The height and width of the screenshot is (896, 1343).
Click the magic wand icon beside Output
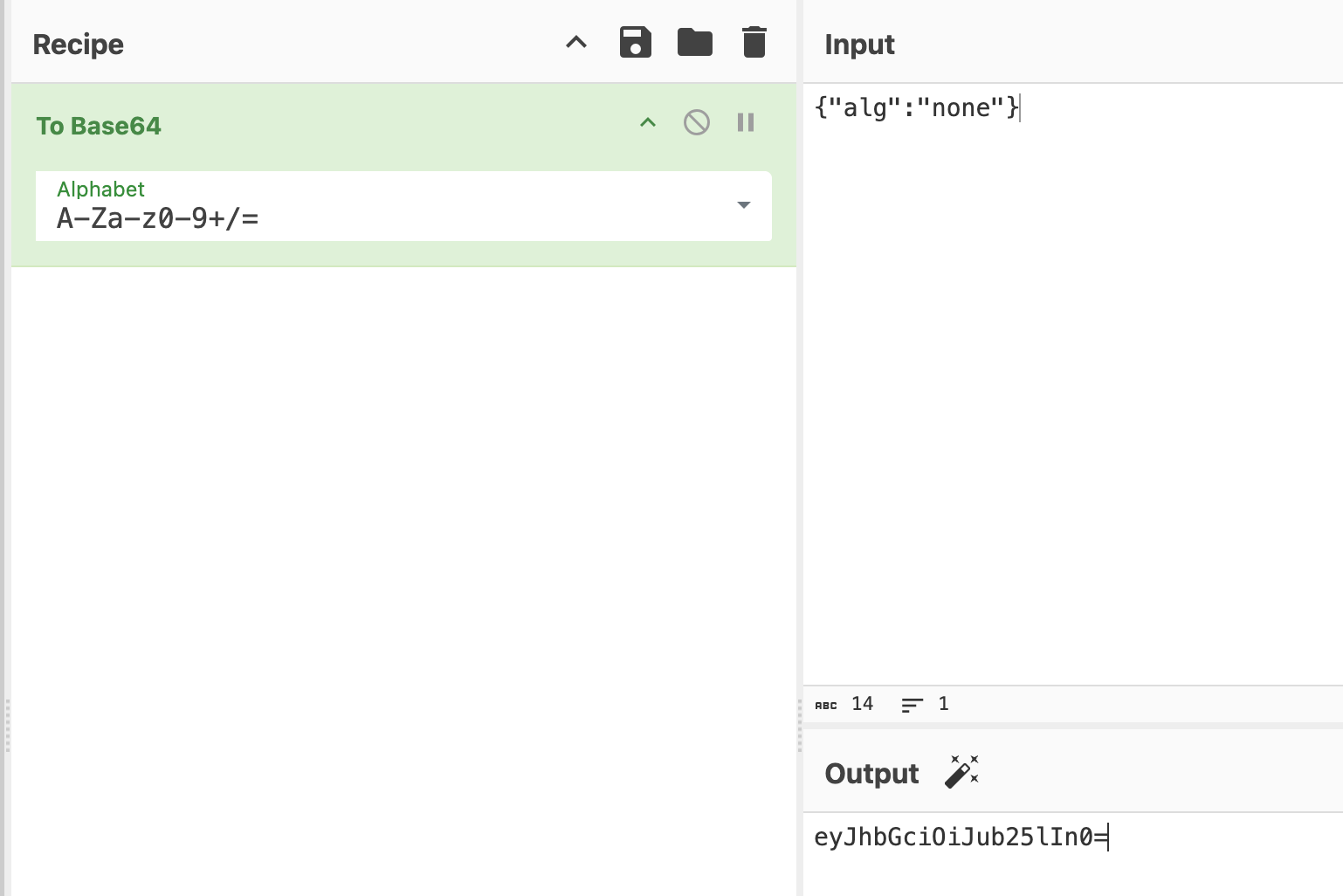[x=961, y=772]
